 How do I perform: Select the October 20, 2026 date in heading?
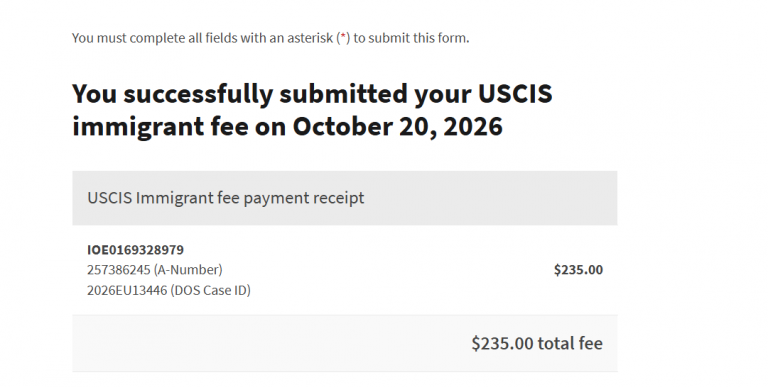point(398,126)
